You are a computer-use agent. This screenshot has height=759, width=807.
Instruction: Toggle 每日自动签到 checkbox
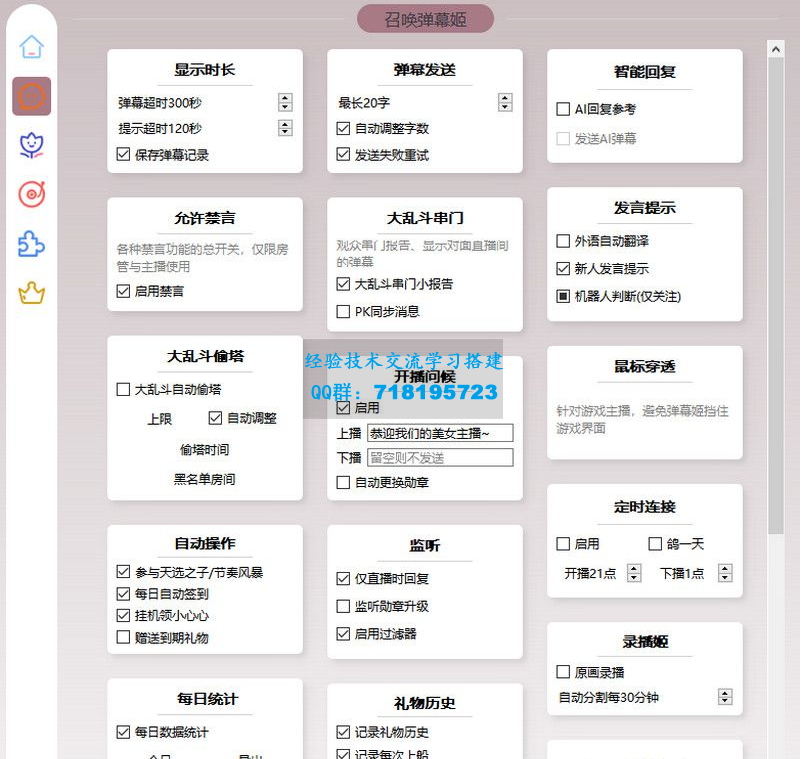124,594
